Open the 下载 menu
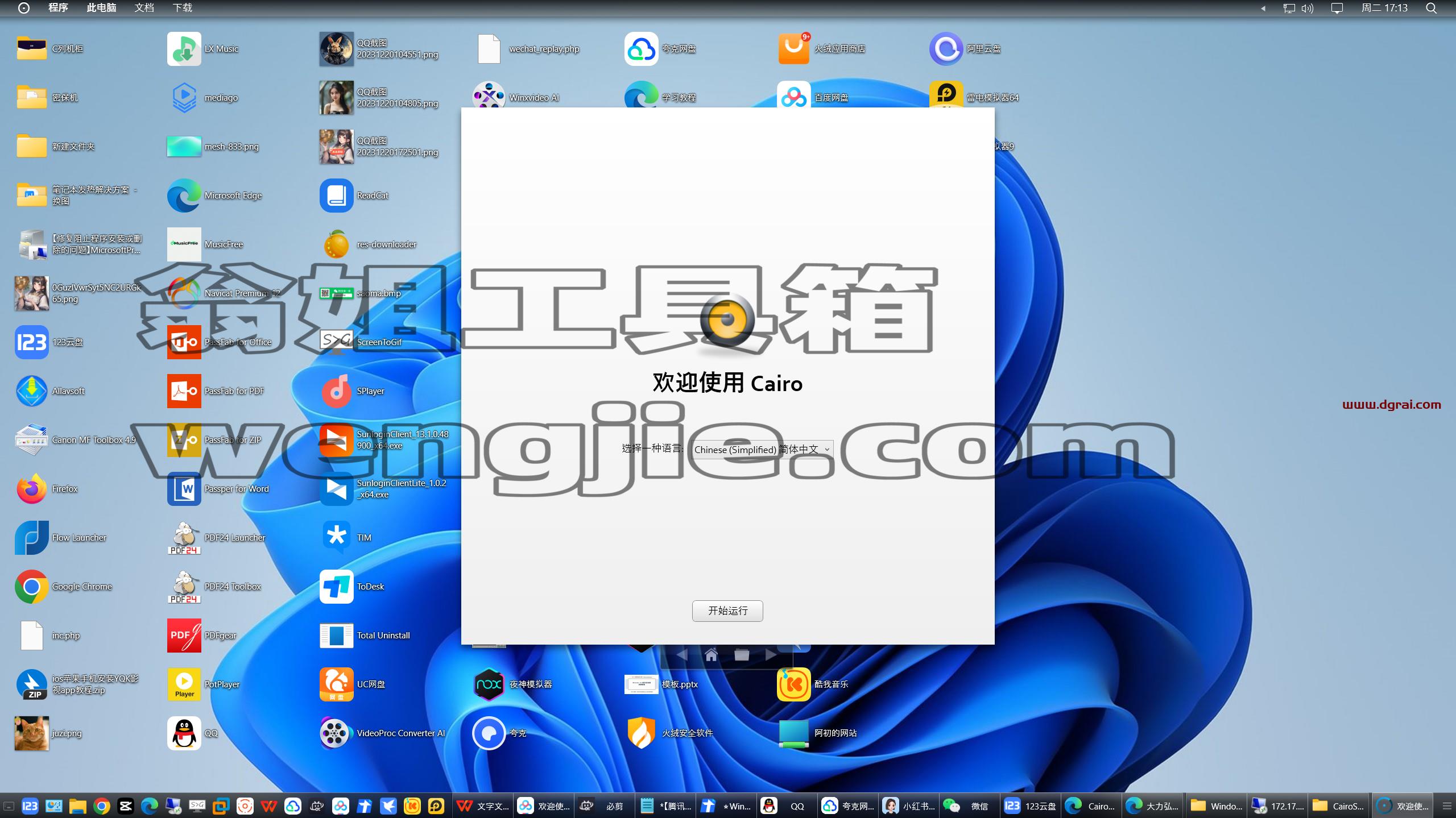The width and height of the screenshot is (1456, 818). tap(182, 8)
